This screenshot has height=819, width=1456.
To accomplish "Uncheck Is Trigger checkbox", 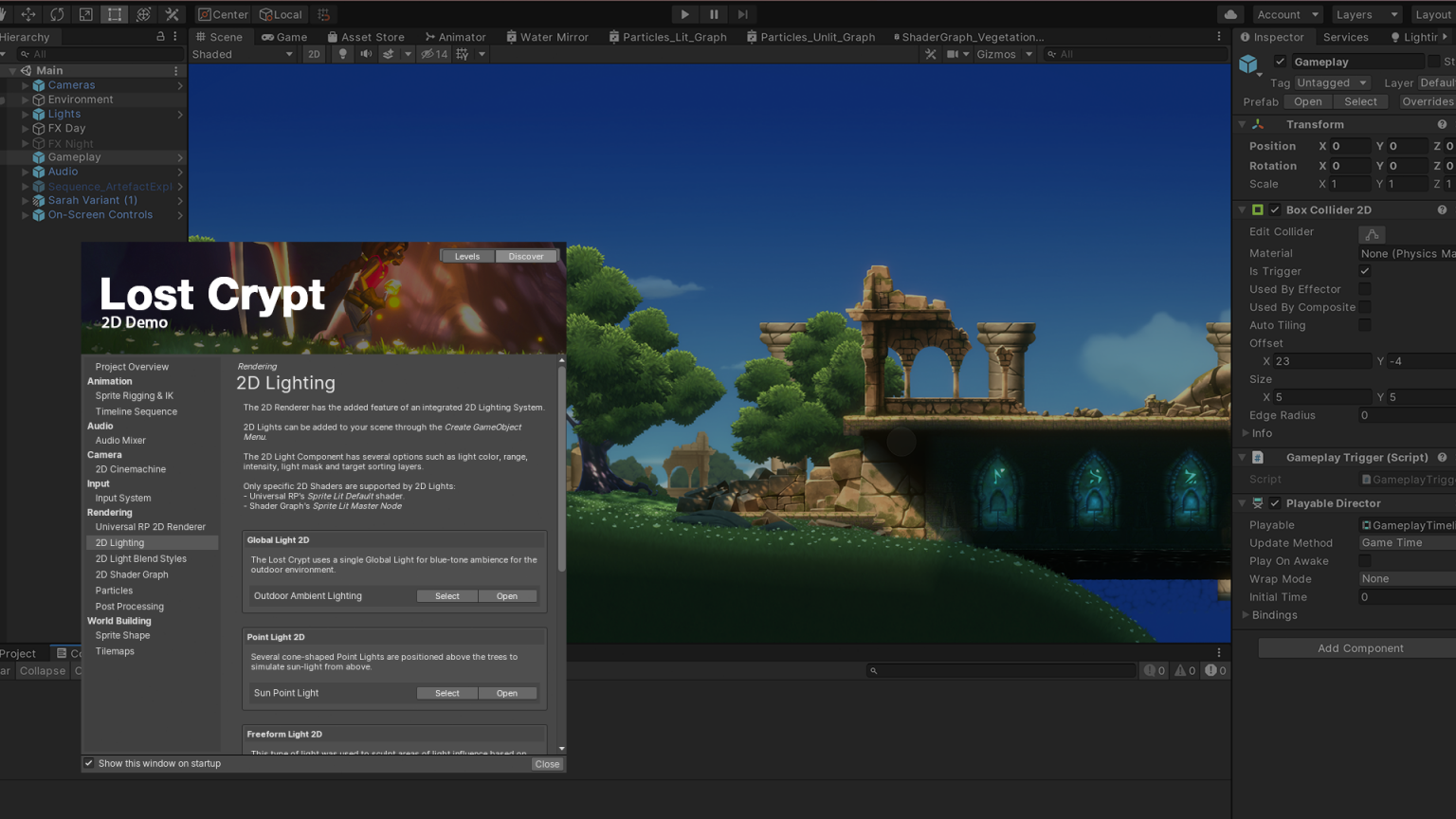I will [1365, 271].
